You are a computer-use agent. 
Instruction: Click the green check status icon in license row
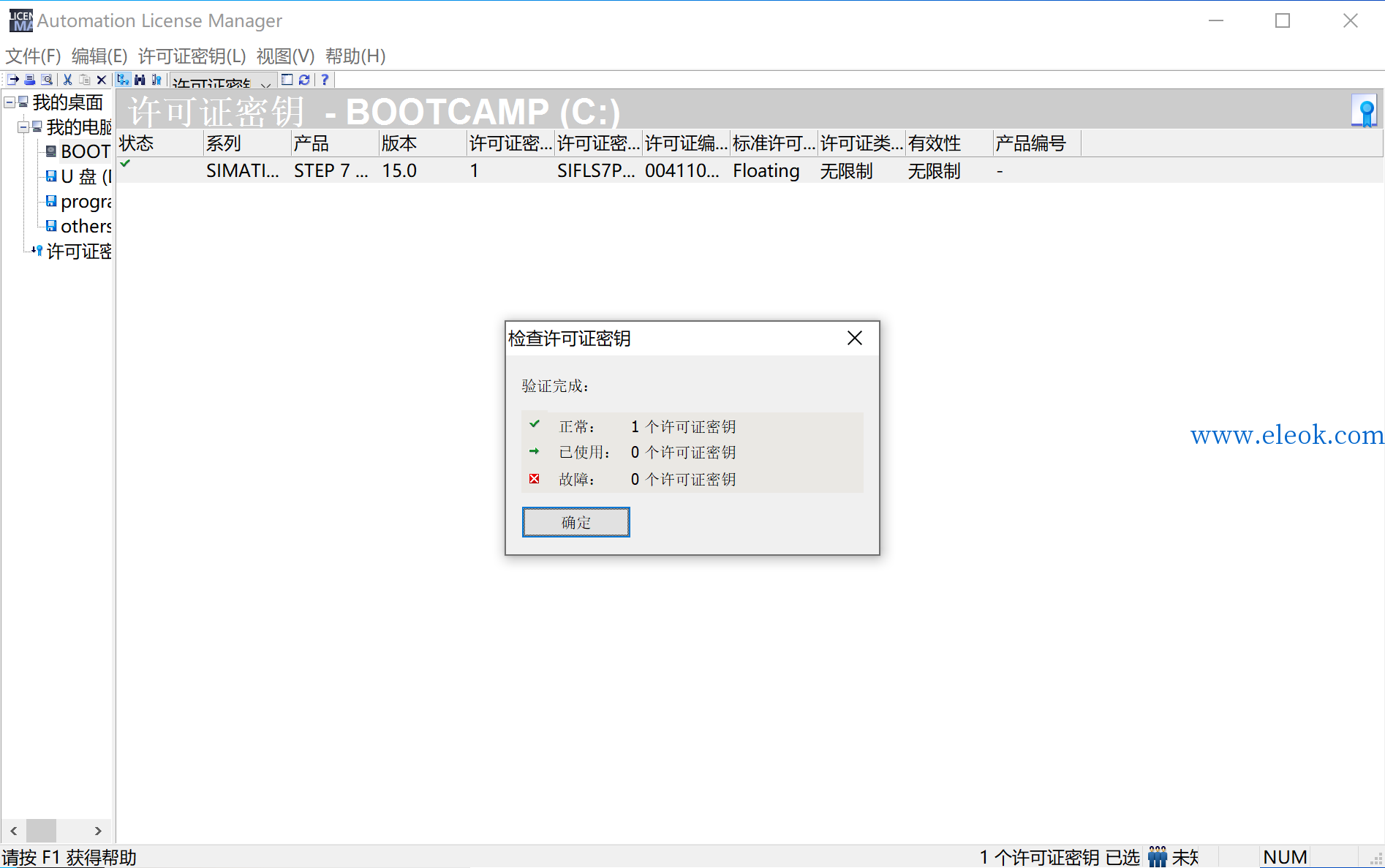click(x=126, y=164)
